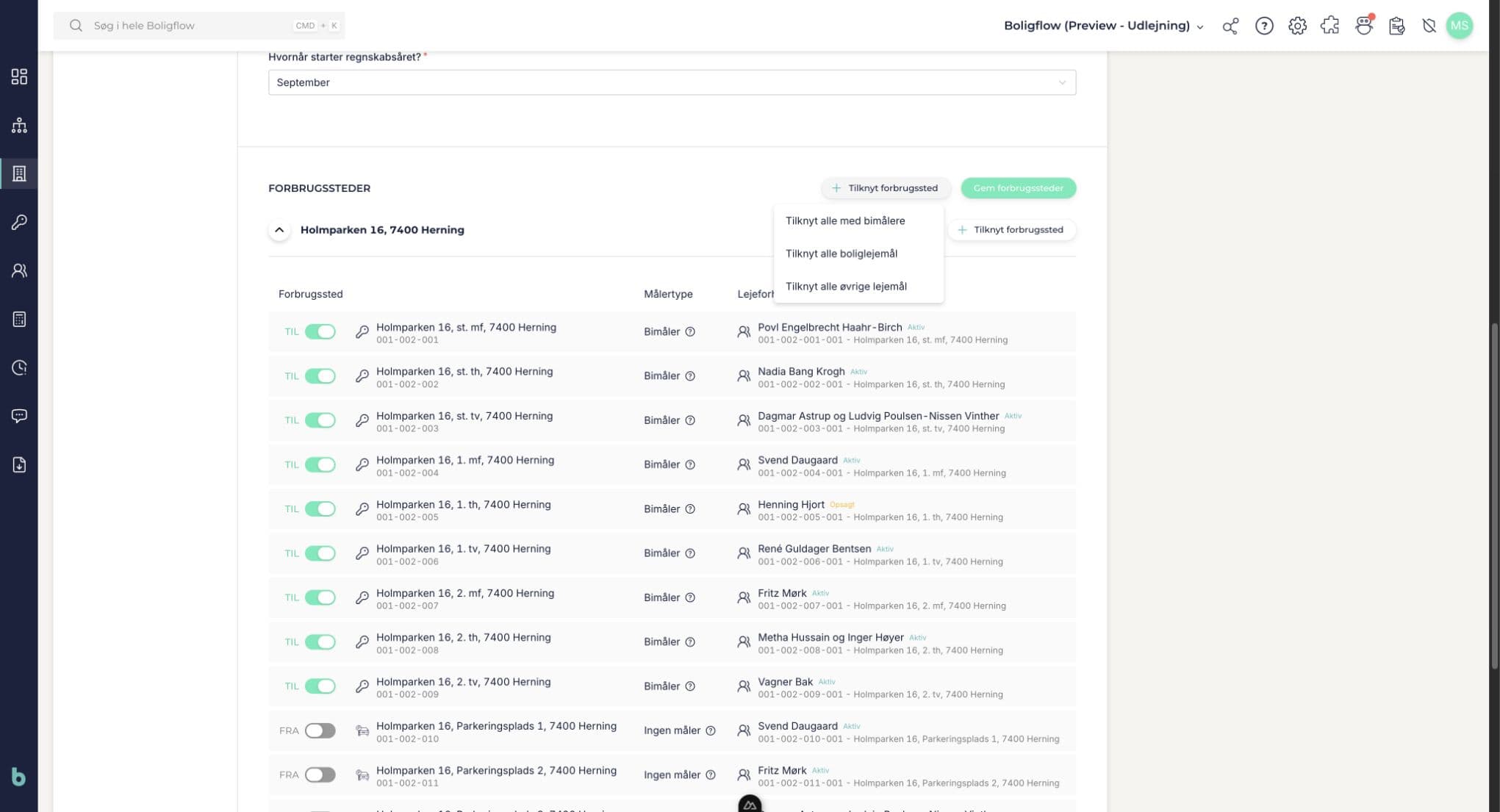The width and height of the screenshot is (1500, 812).
Task: Click the share icon in top bar
Action: click(x=1230, y=26)
